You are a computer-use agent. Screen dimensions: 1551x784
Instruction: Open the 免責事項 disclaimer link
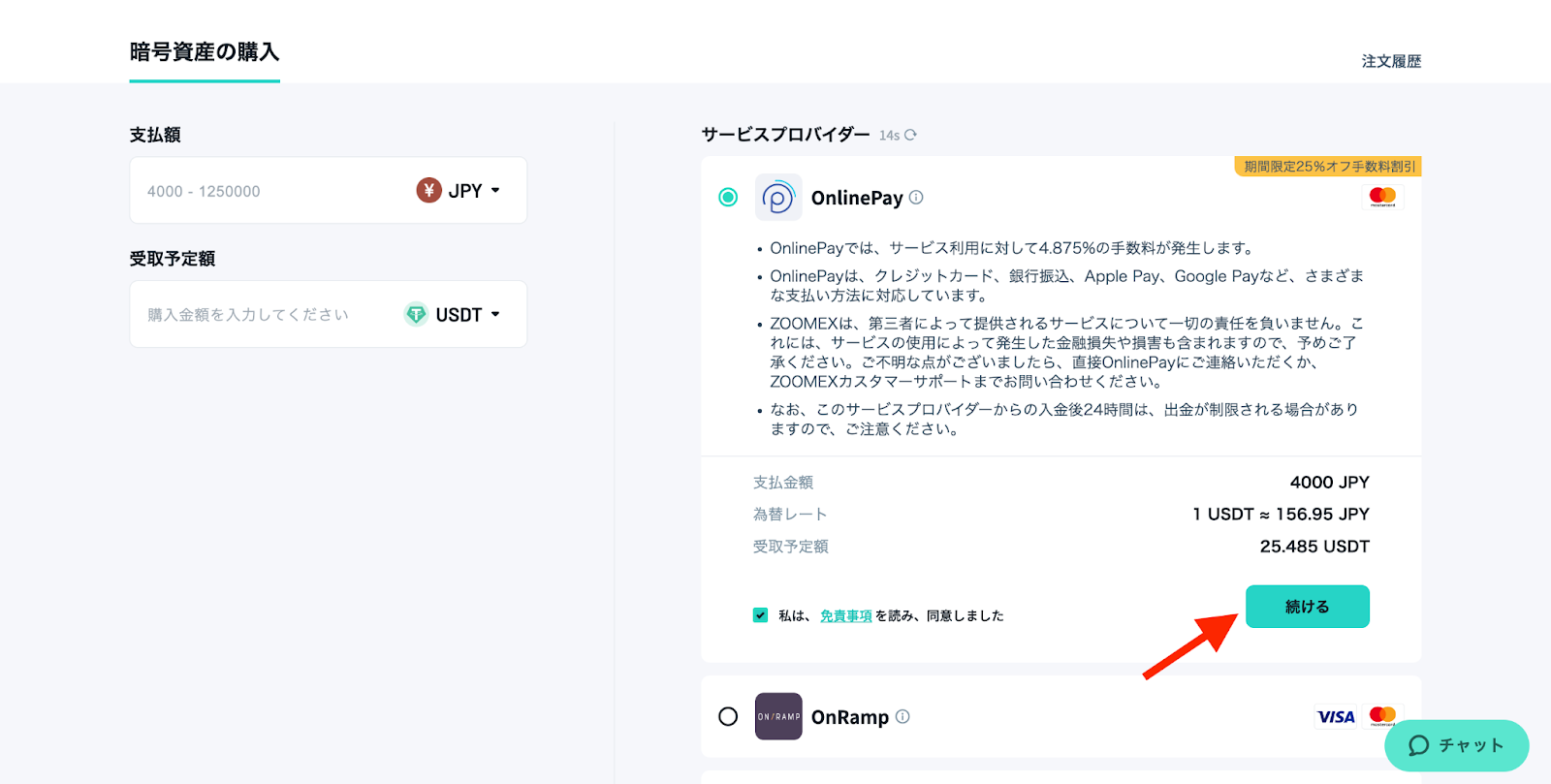(846, 615)
